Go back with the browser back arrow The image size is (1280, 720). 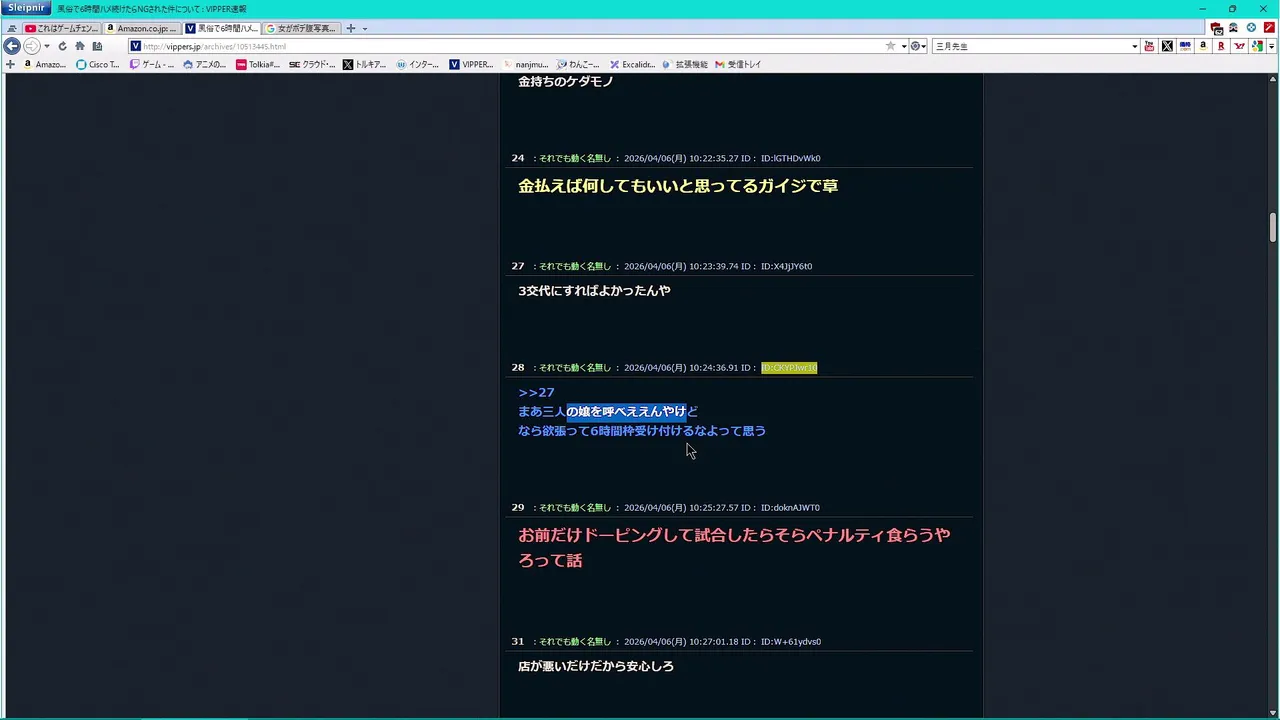[12, 46]
